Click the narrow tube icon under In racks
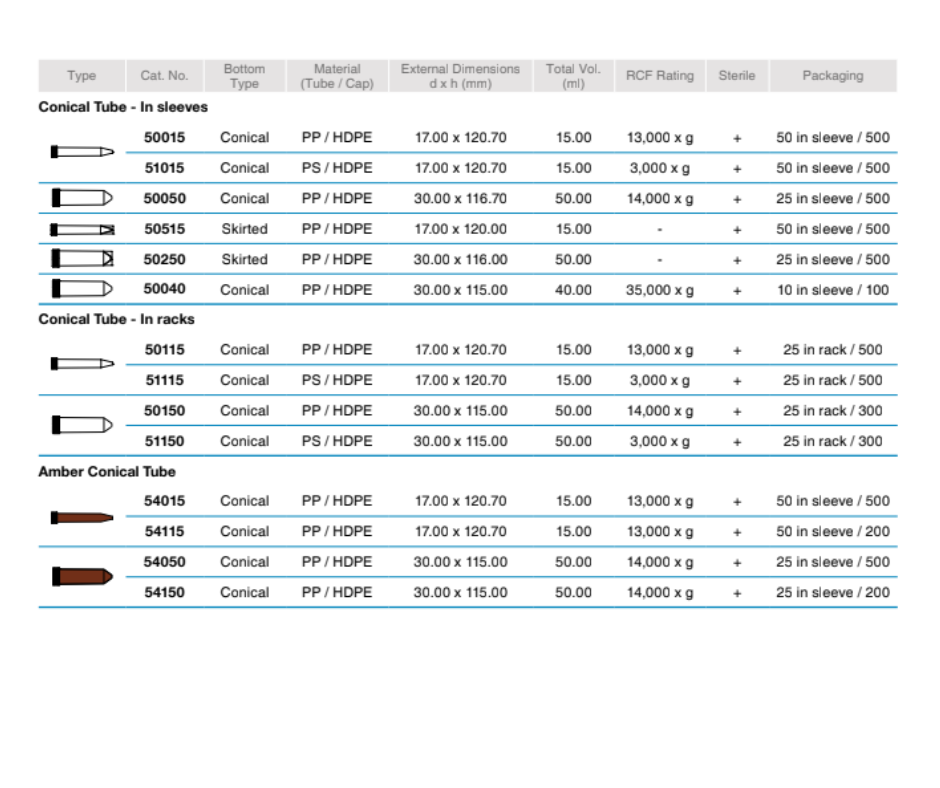The image size is (940, 788). pos(82,364)
